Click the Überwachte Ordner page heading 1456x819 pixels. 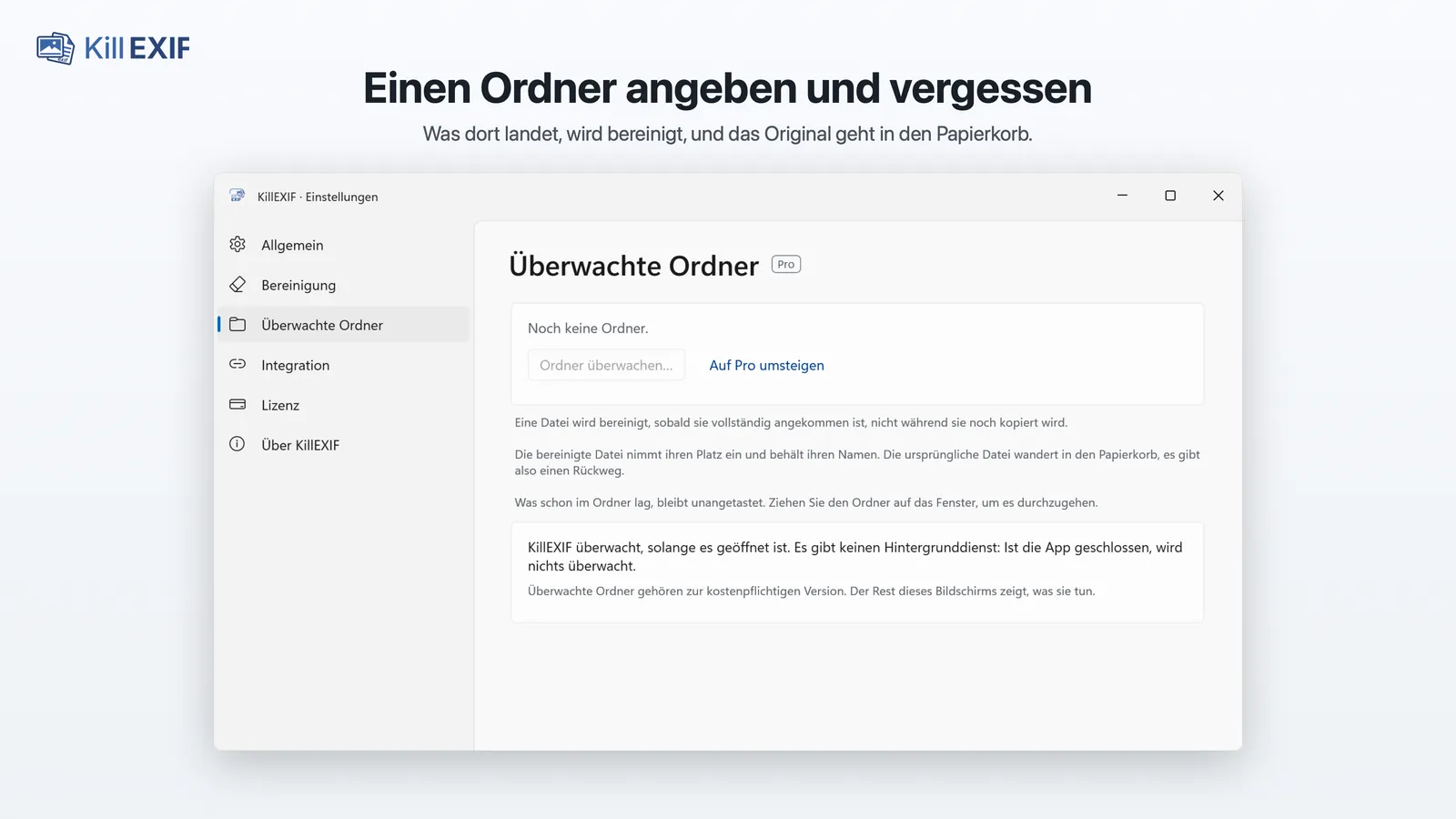click(633, 266)
